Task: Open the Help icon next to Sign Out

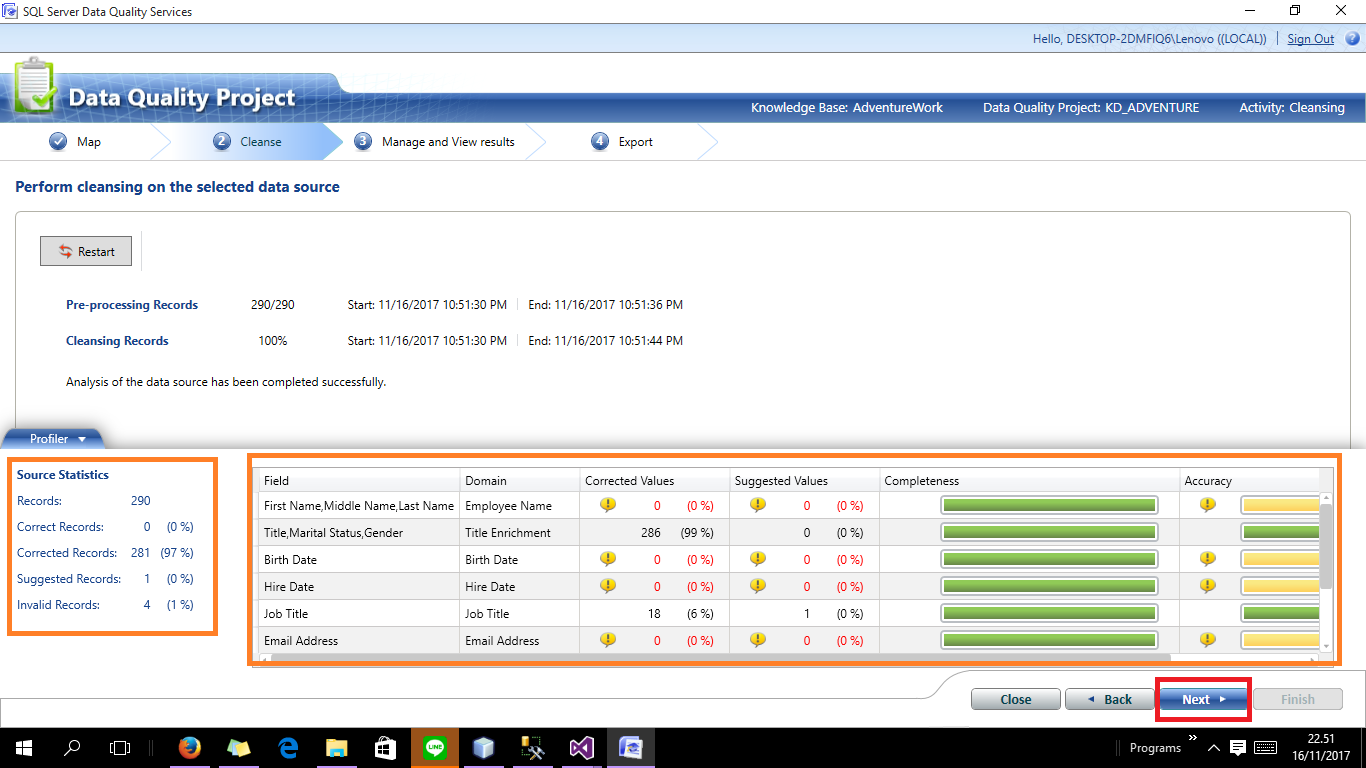Action: [x=1352, y=39]
